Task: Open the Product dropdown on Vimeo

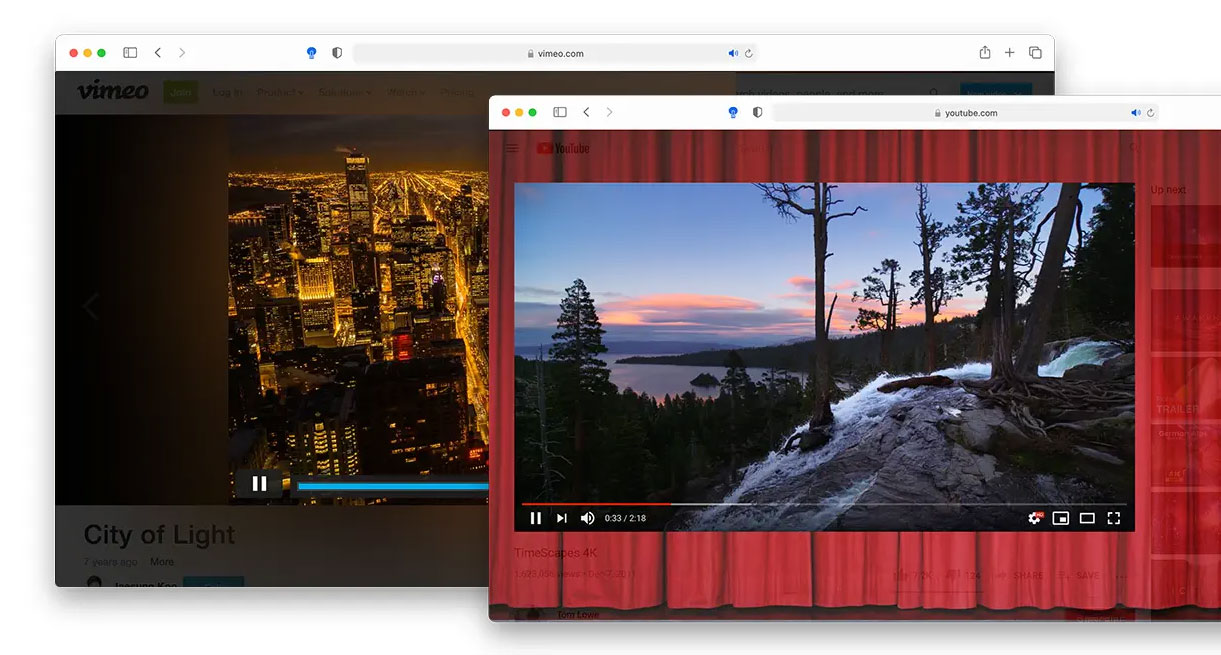Action: pyautogui.click(x=277, y=91)
